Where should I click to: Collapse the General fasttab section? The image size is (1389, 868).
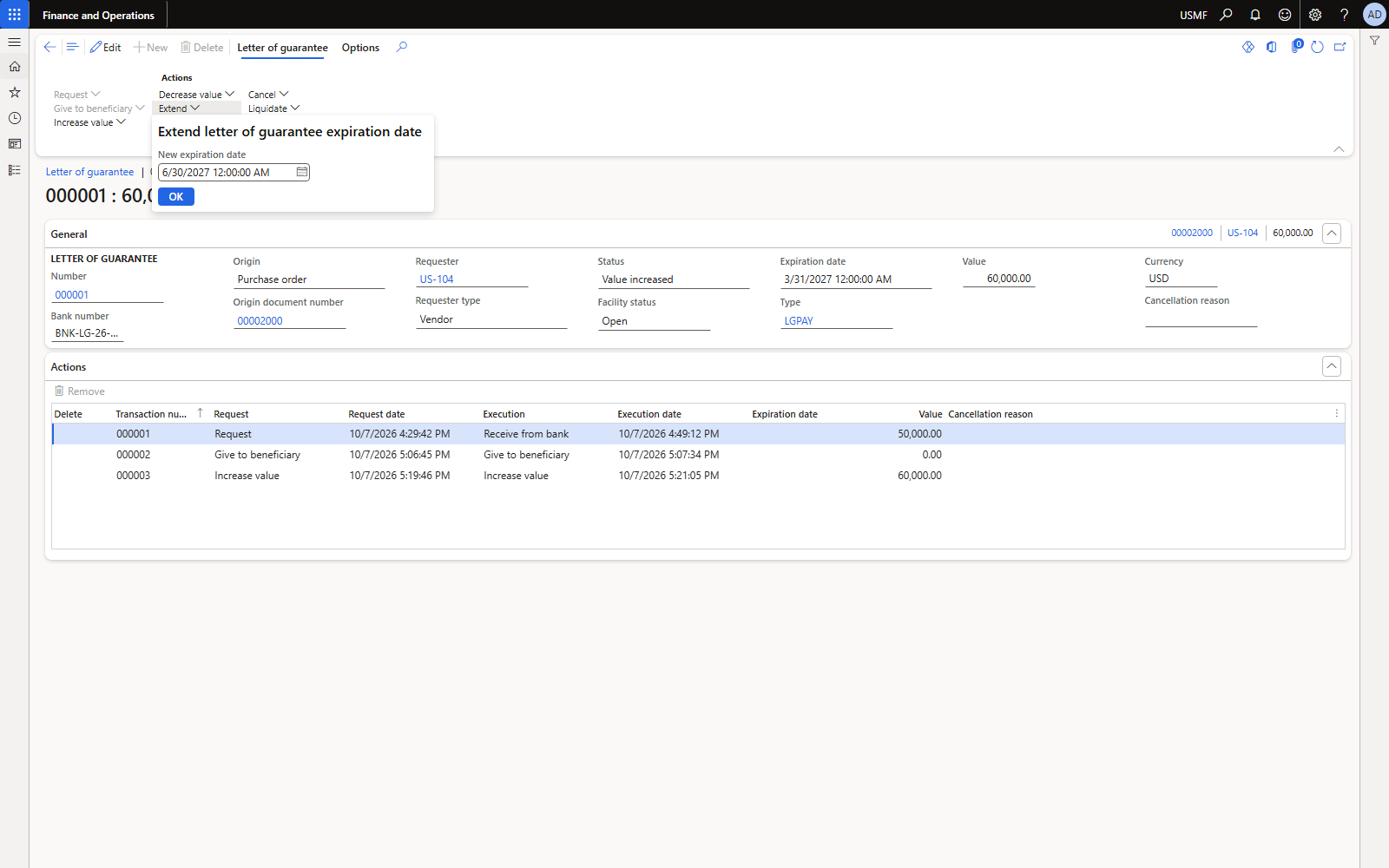click(x=1332, y=233)
